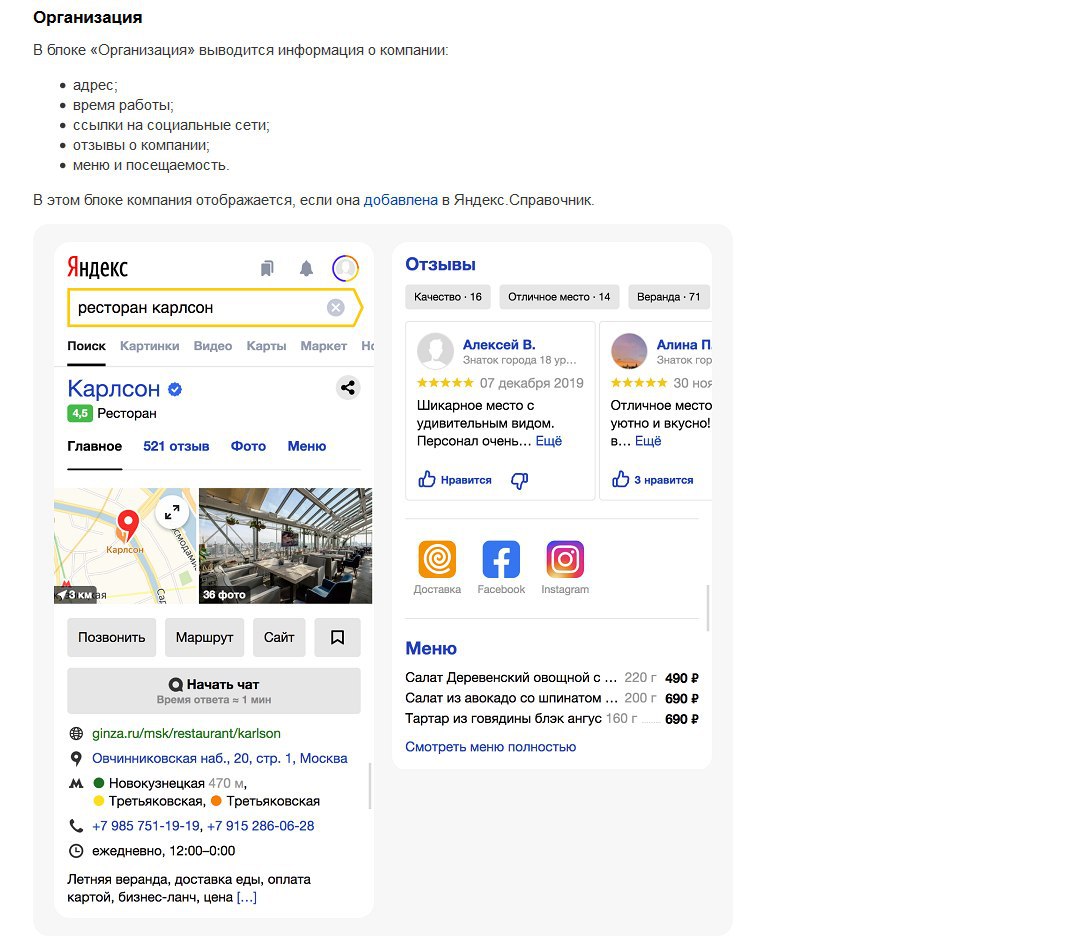This screenshot has height=941, width=1087.
Task: Click the Маршрут button
Action: (x=205, y=637)
